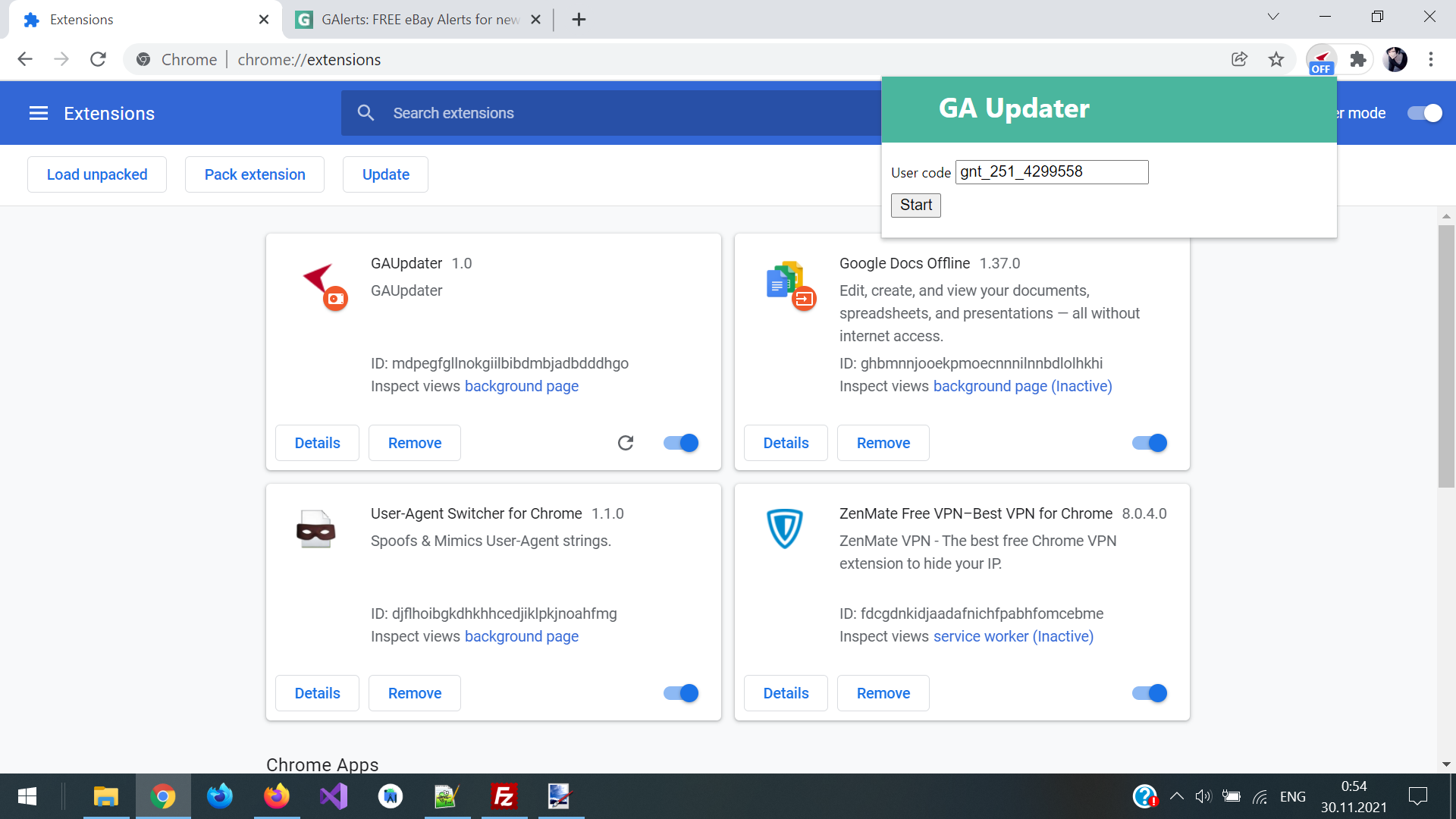Open Details for ZenMate Free VPN

pyautogui.click(x=786, y=693)
